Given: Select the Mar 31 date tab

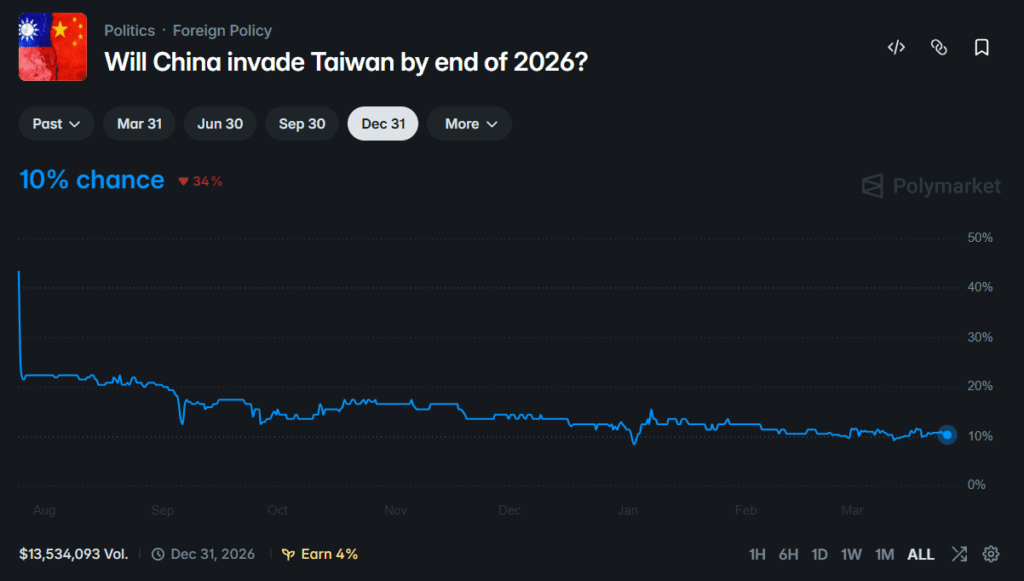Looking at the screenshot, I should click(139, 124).
